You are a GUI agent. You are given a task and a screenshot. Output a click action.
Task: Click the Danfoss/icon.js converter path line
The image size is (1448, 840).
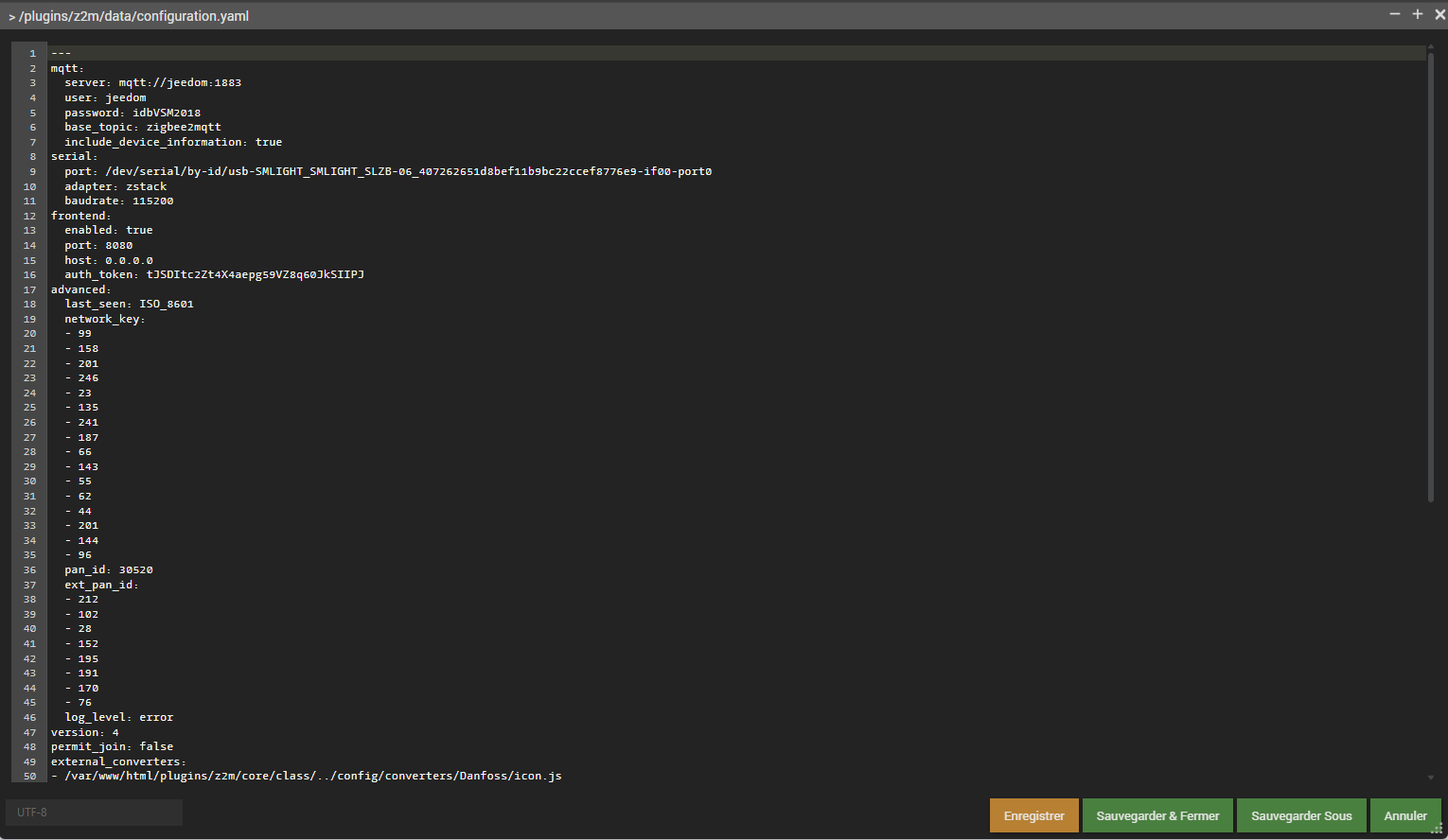tap(307, 777)
